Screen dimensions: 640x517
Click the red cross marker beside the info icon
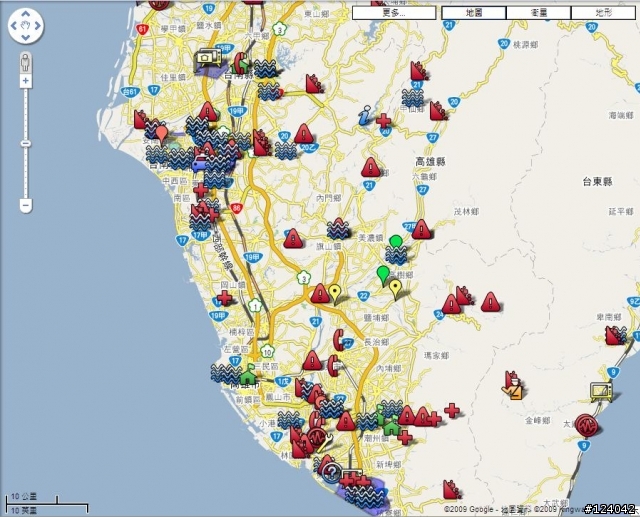(383, 121)
